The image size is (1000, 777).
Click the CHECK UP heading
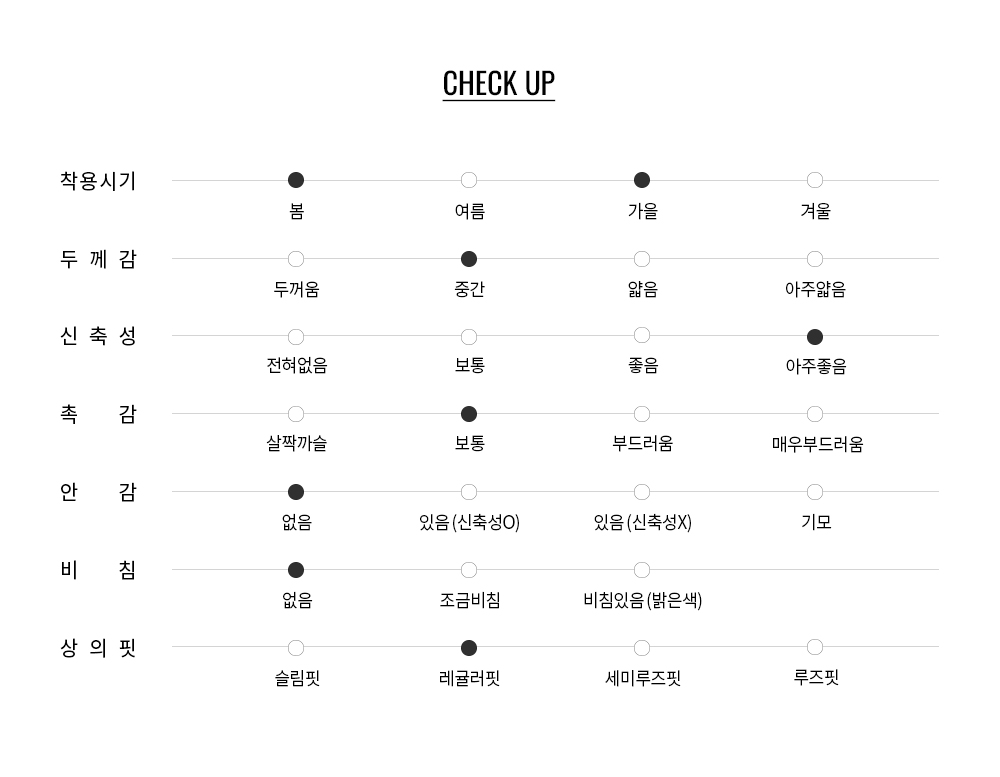[x=499, y=83]
